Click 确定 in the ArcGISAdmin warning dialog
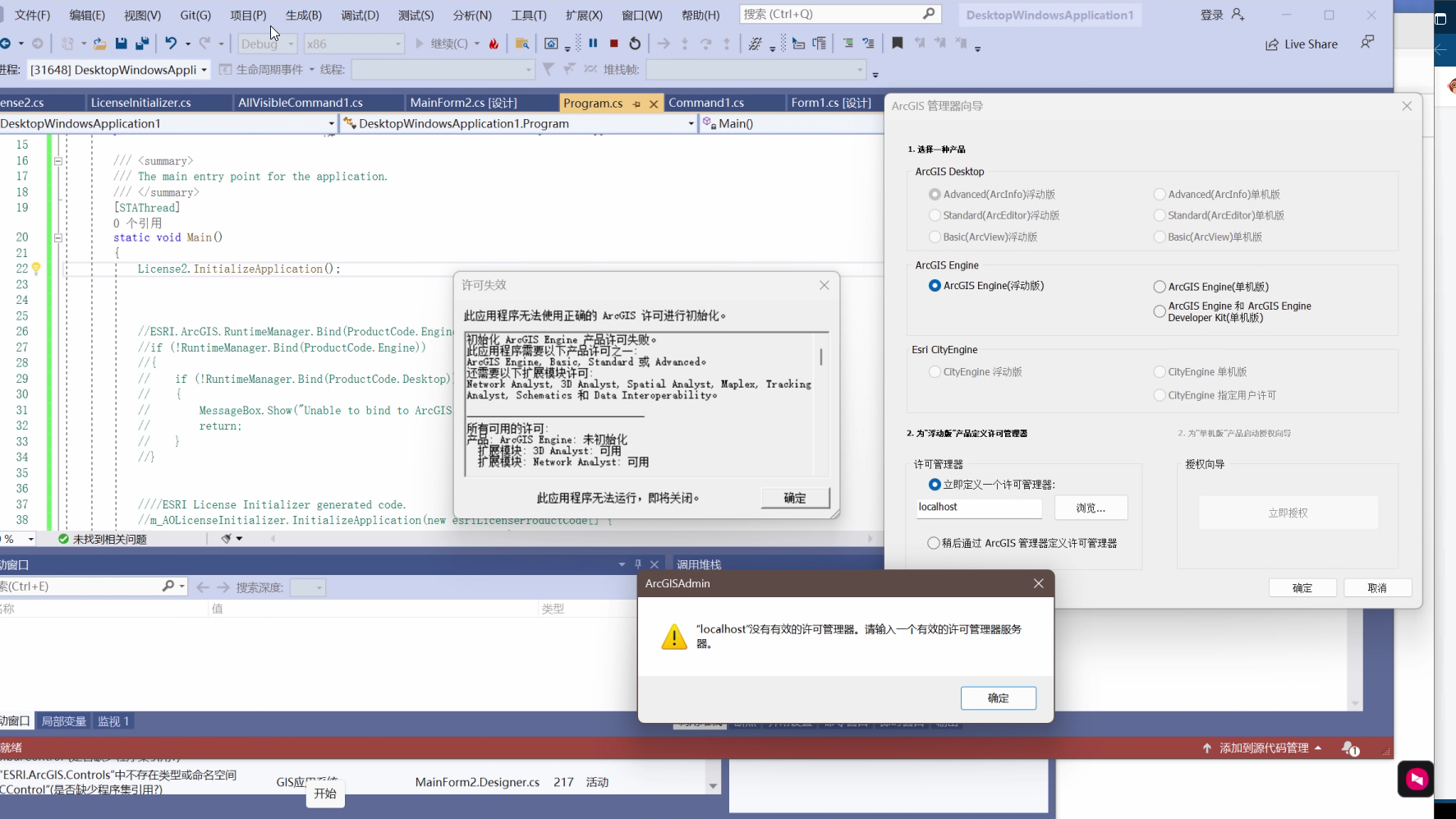This screenshot has height=819, width=1456. tap(999, 698)
